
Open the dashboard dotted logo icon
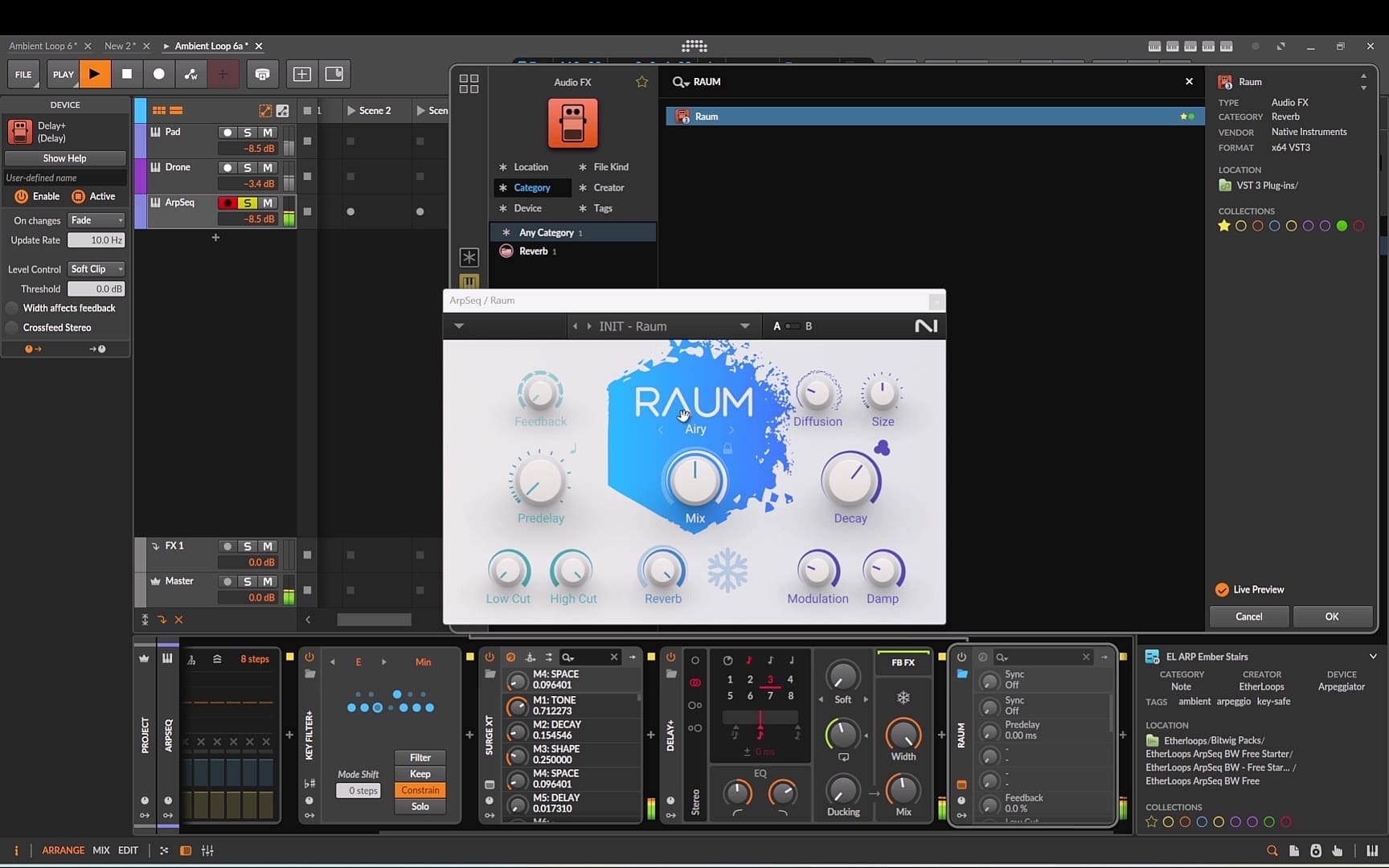(694, 46)
